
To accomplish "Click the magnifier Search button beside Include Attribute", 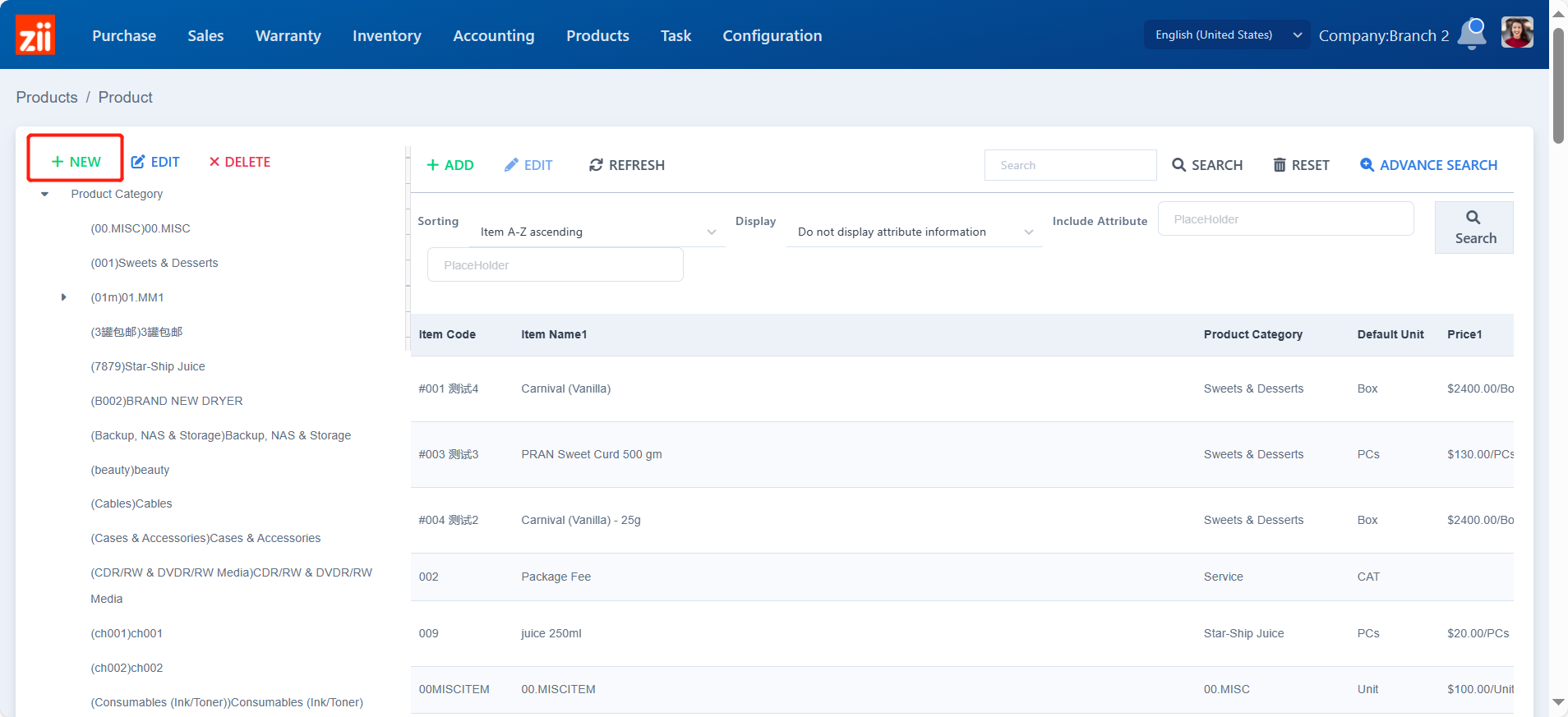I will (x=1473, y=228).
